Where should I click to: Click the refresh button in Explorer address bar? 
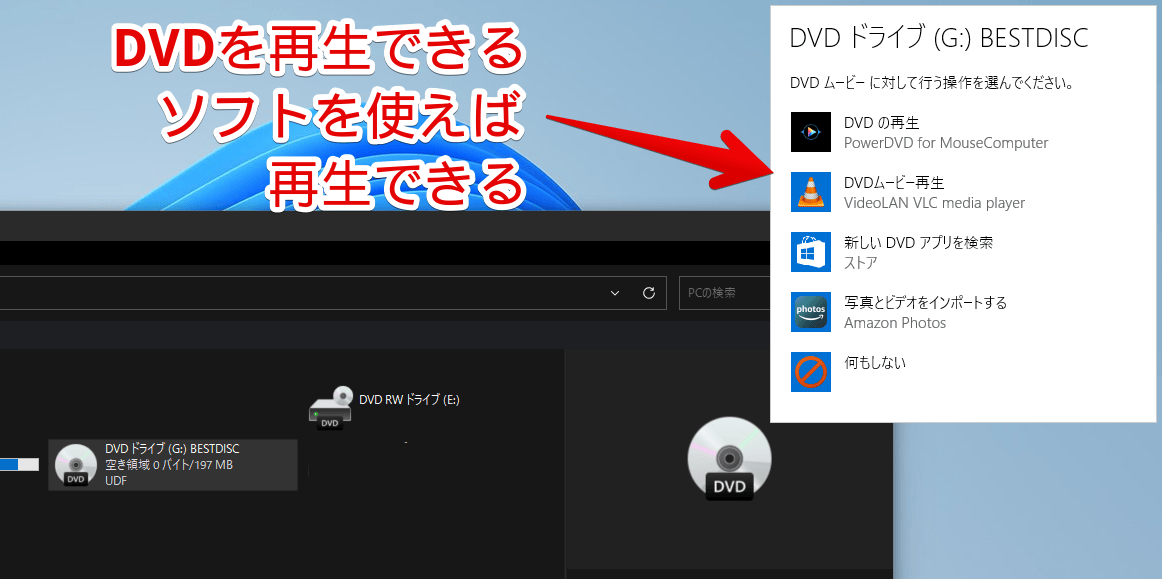648,293
